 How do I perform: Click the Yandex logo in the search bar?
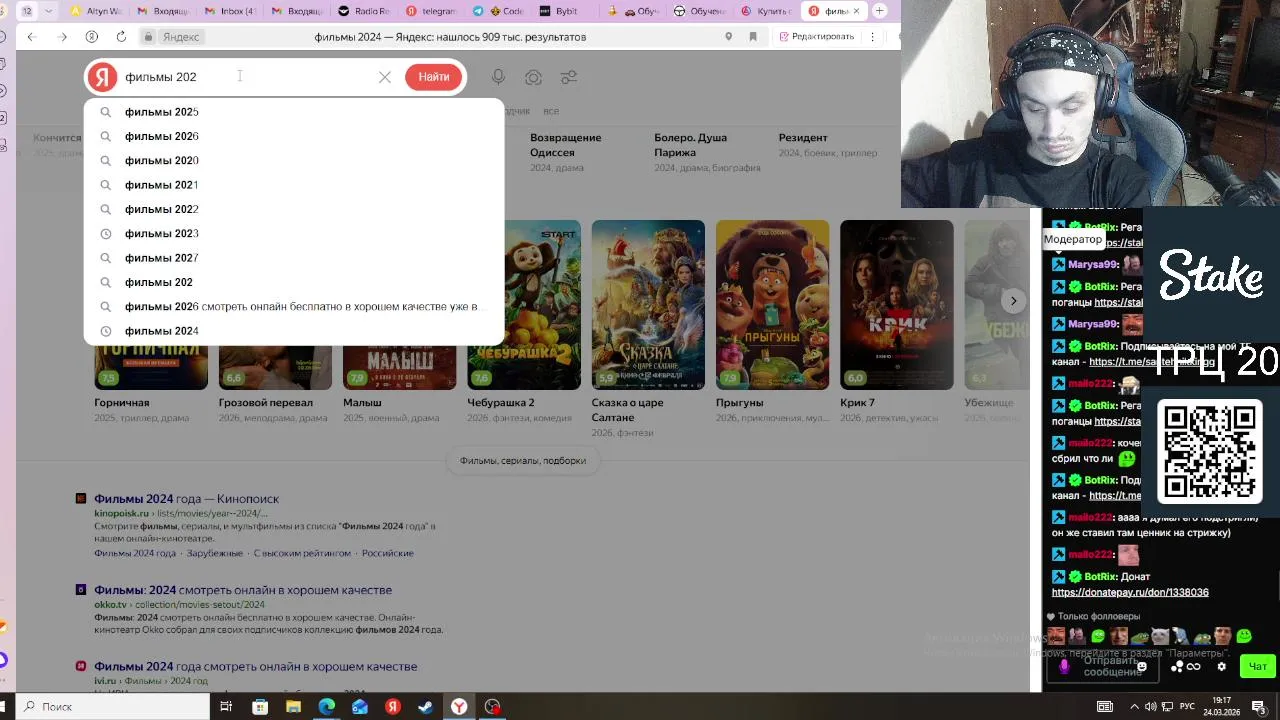(102, 77)
